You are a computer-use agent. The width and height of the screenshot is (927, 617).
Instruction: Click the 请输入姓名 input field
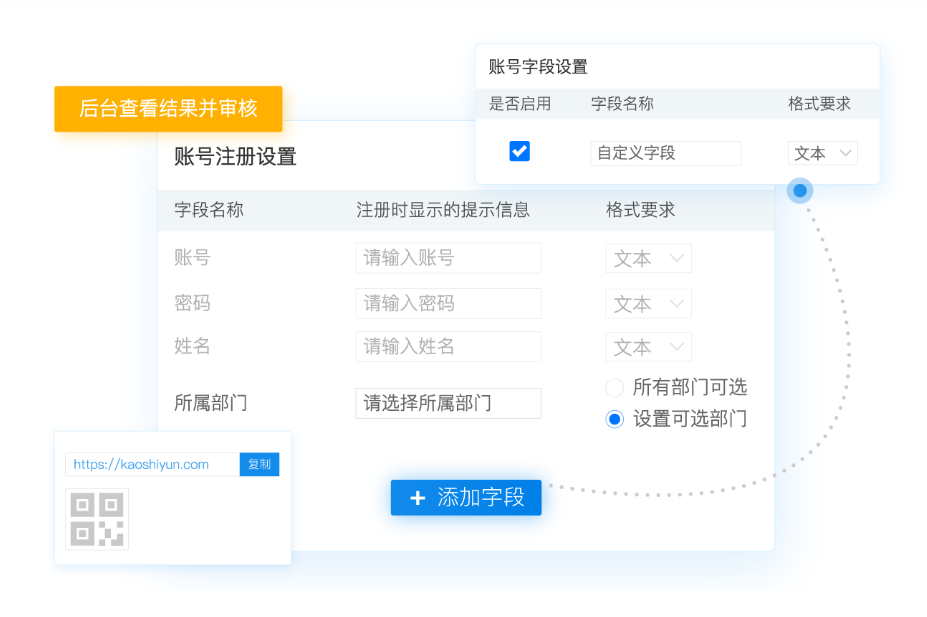pyautogui.click(x=448, y=346)
